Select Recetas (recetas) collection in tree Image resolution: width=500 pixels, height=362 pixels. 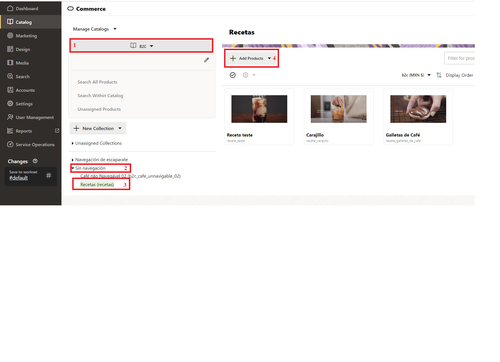[x=97, y=184]
